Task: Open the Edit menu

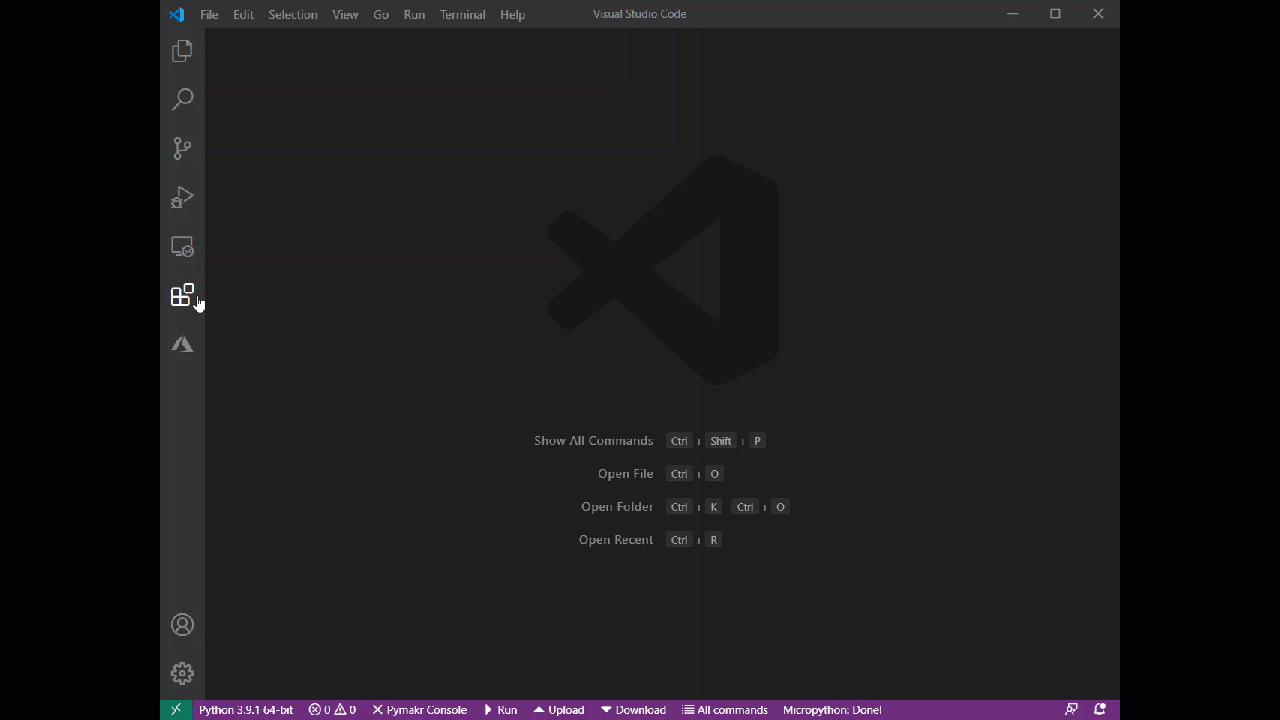Action: point(243,15)
